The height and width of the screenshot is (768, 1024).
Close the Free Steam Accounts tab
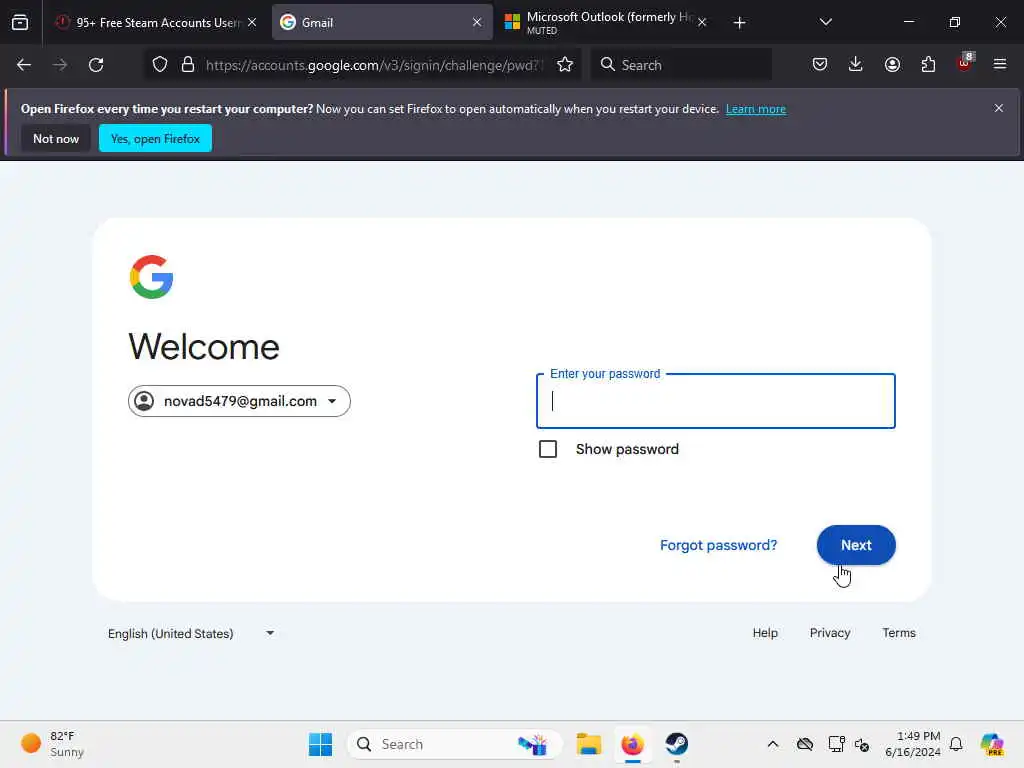[252, 22]
